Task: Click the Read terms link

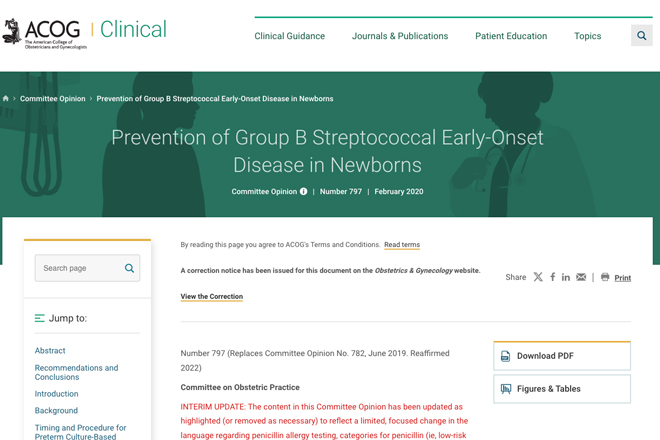Action: click(x=402, y=245)
